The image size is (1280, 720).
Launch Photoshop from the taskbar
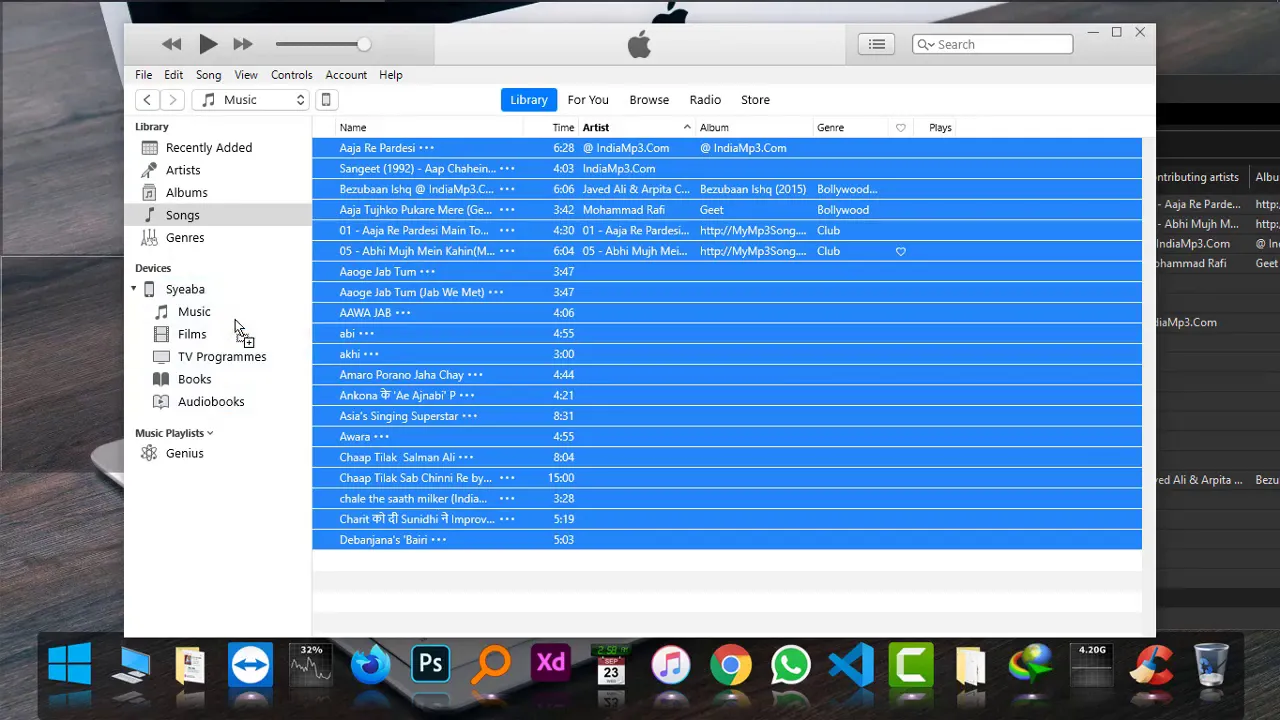coord(431,664)
